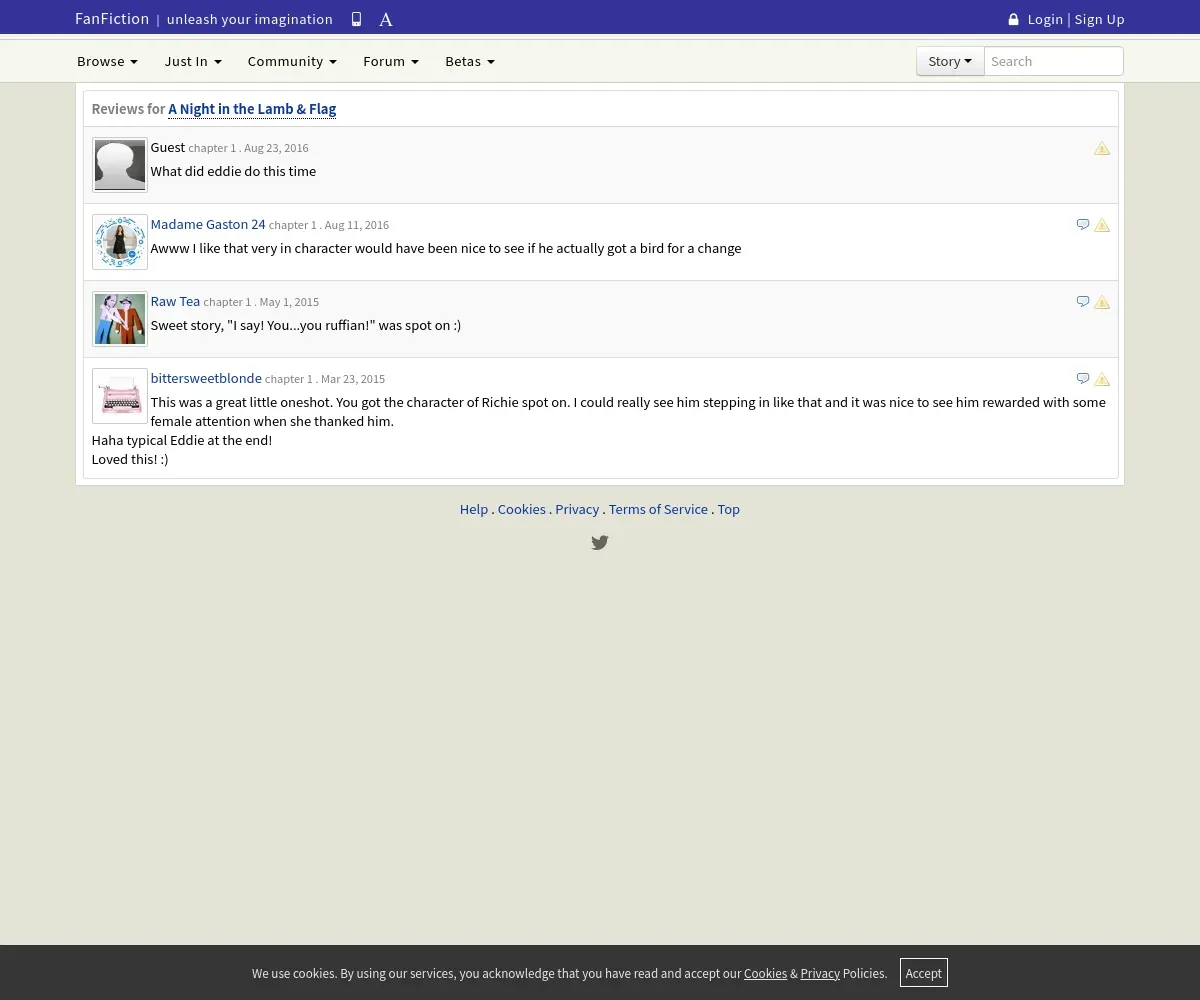Report Madame Gaston 24's review

1102,225
